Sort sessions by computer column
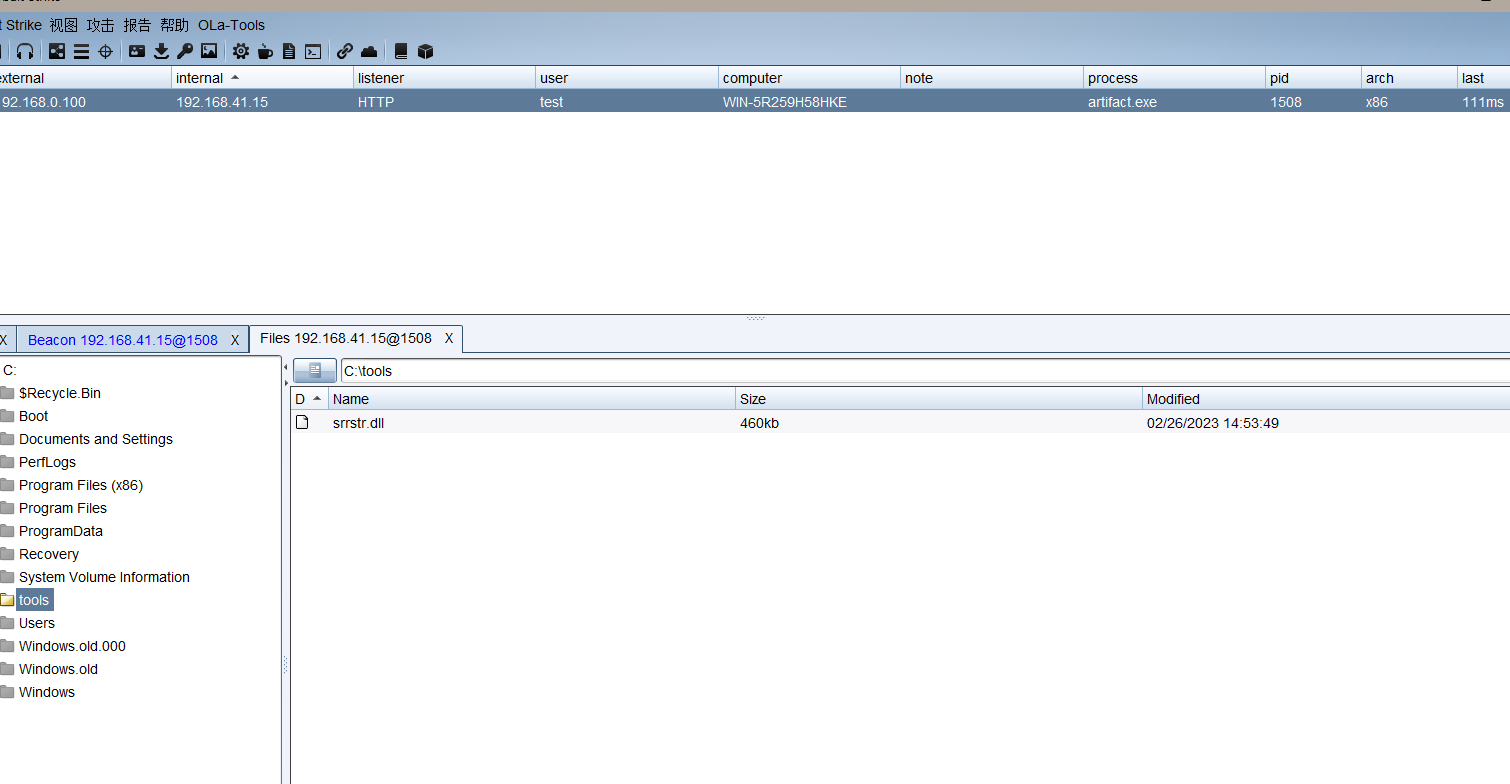1510x784 pixels. [x=809, y=78]
